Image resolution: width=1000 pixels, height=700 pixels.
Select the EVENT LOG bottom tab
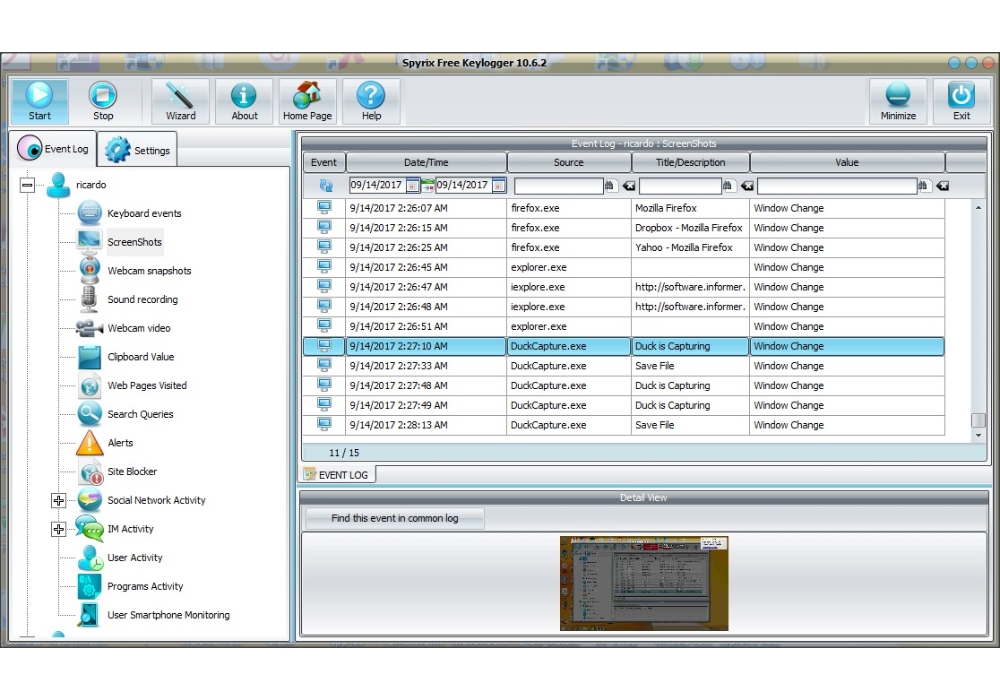(x=337, y=475)
